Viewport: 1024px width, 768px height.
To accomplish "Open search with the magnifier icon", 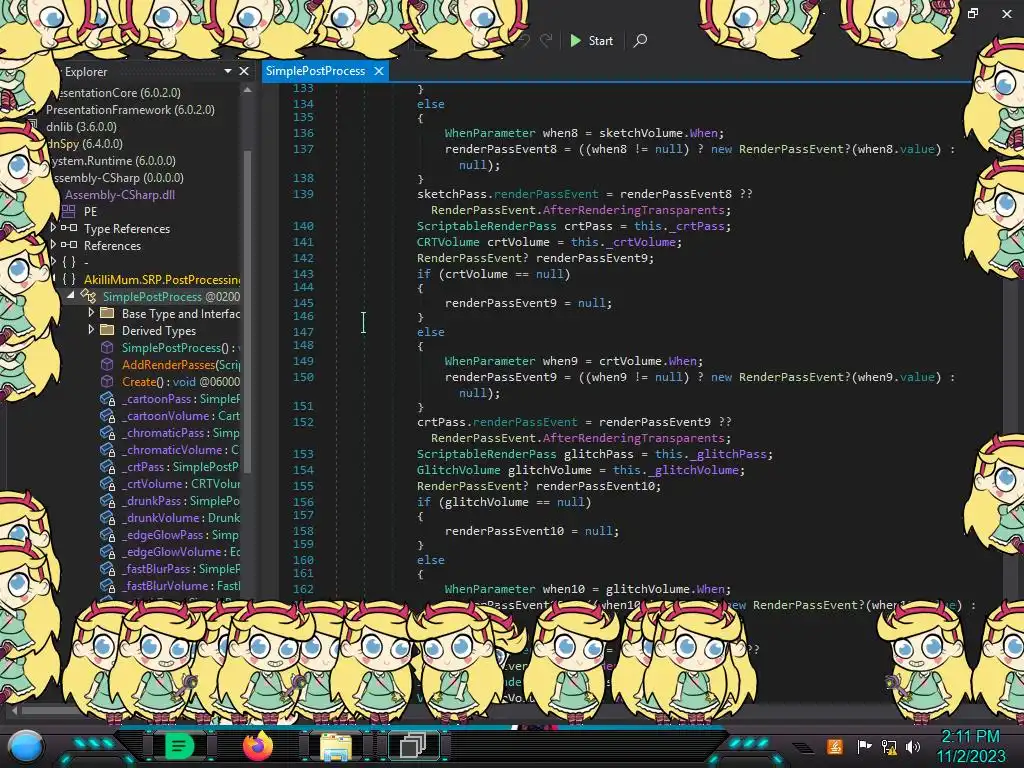I will coord(640,40).
